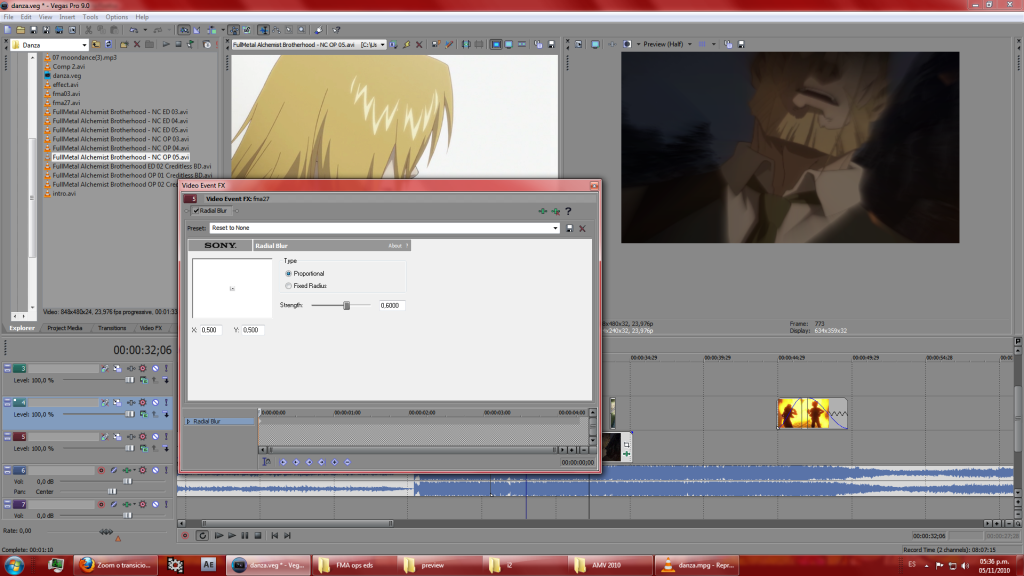The width and height of the screenshot is (1024, 576).
Task: Open track 6 audio FX dropdown arrow
Action: point(136,470)
